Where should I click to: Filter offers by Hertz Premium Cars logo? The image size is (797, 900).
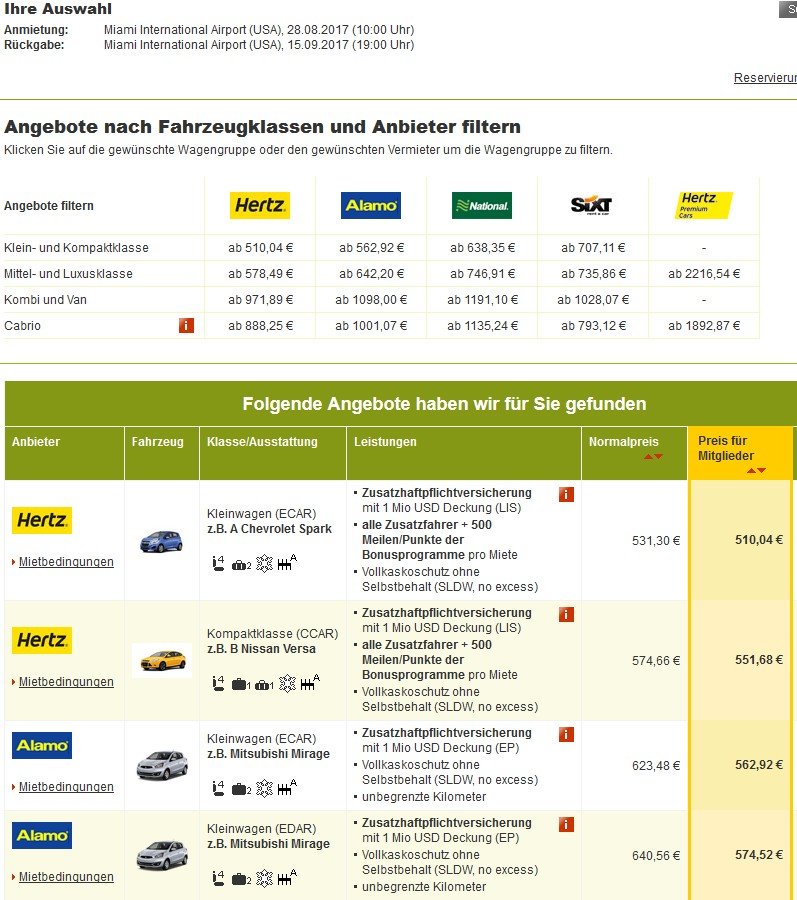click(x=703, y=205)
